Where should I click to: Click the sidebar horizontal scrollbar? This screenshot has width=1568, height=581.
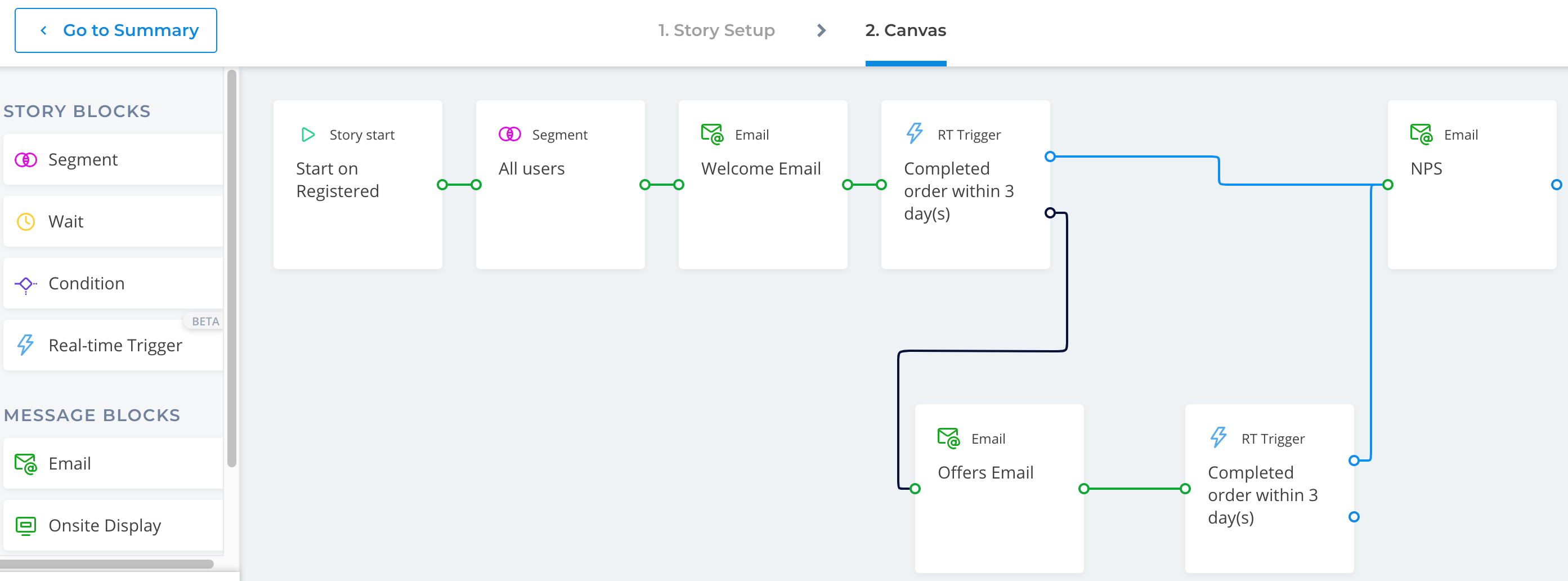(107, 564)
